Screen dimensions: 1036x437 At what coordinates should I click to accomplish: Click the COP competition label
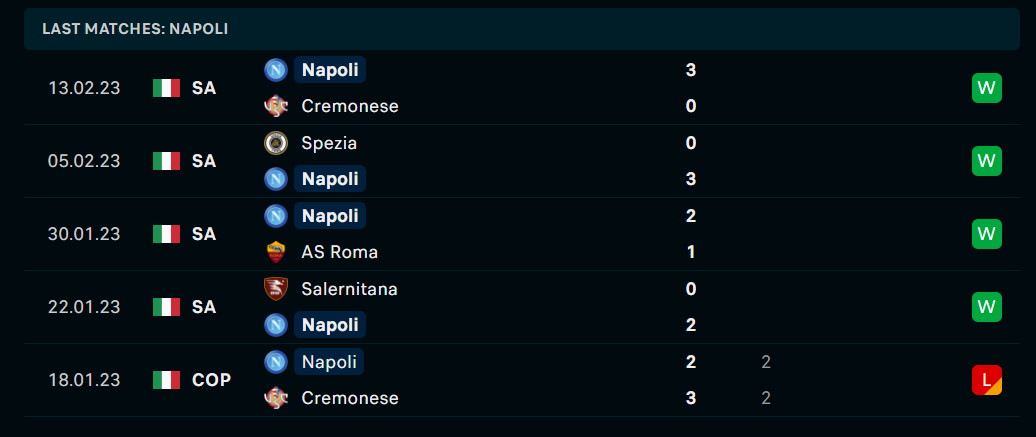coord(211,380)
